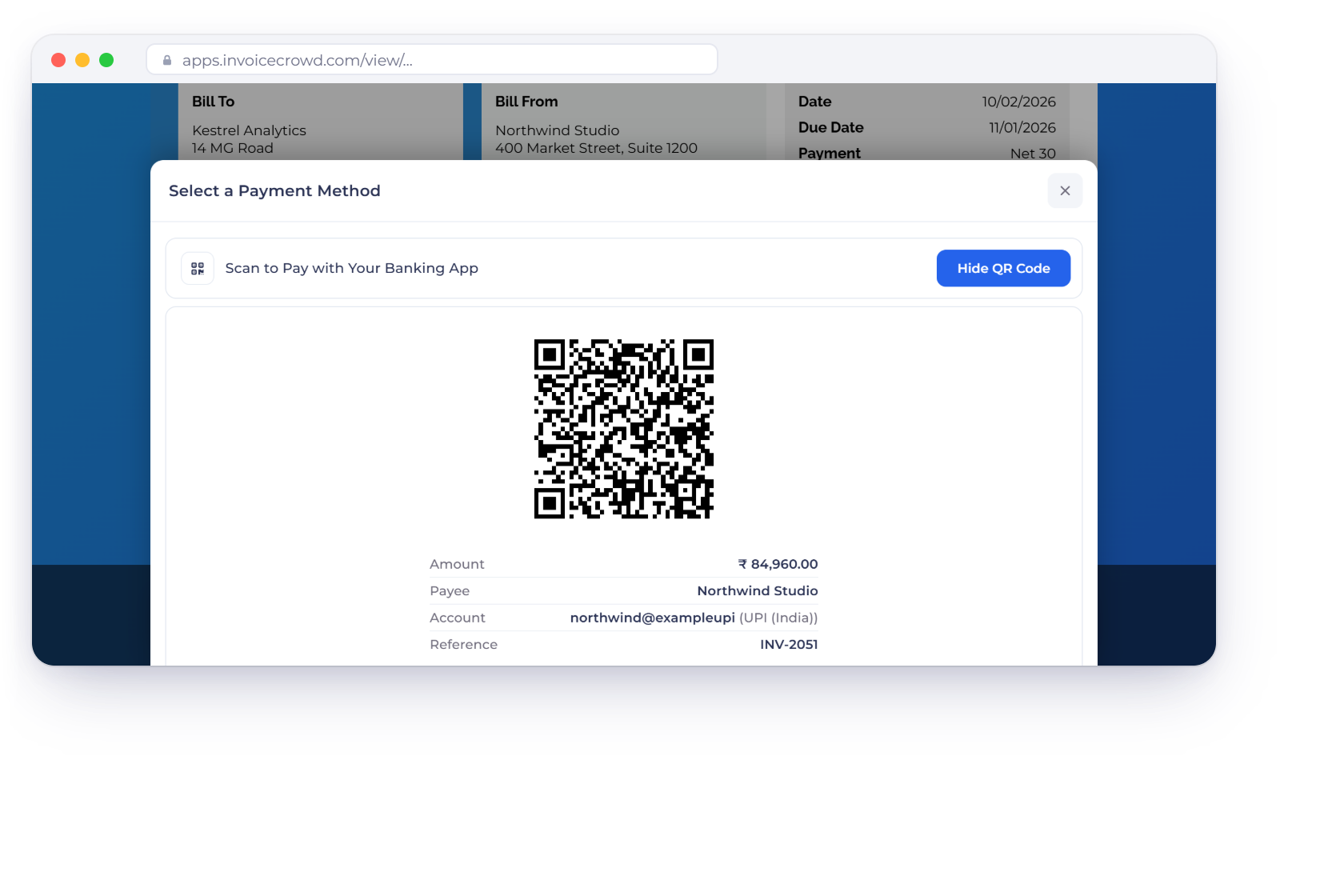1344x896 pixels.
Task: Click the Amount label
Action: 457,564
